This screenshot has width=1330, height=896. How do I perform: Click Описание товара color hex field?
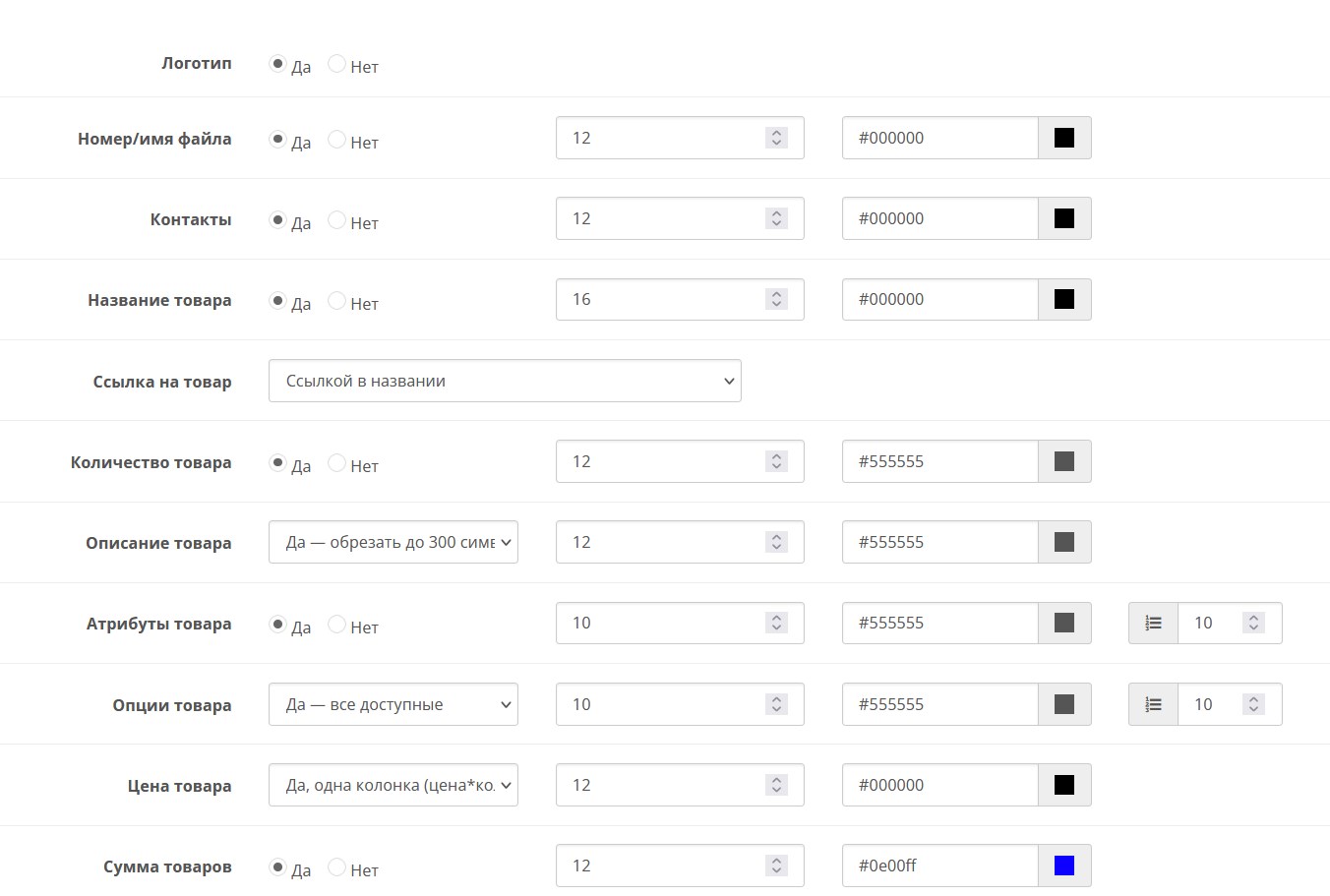(939, 543)
